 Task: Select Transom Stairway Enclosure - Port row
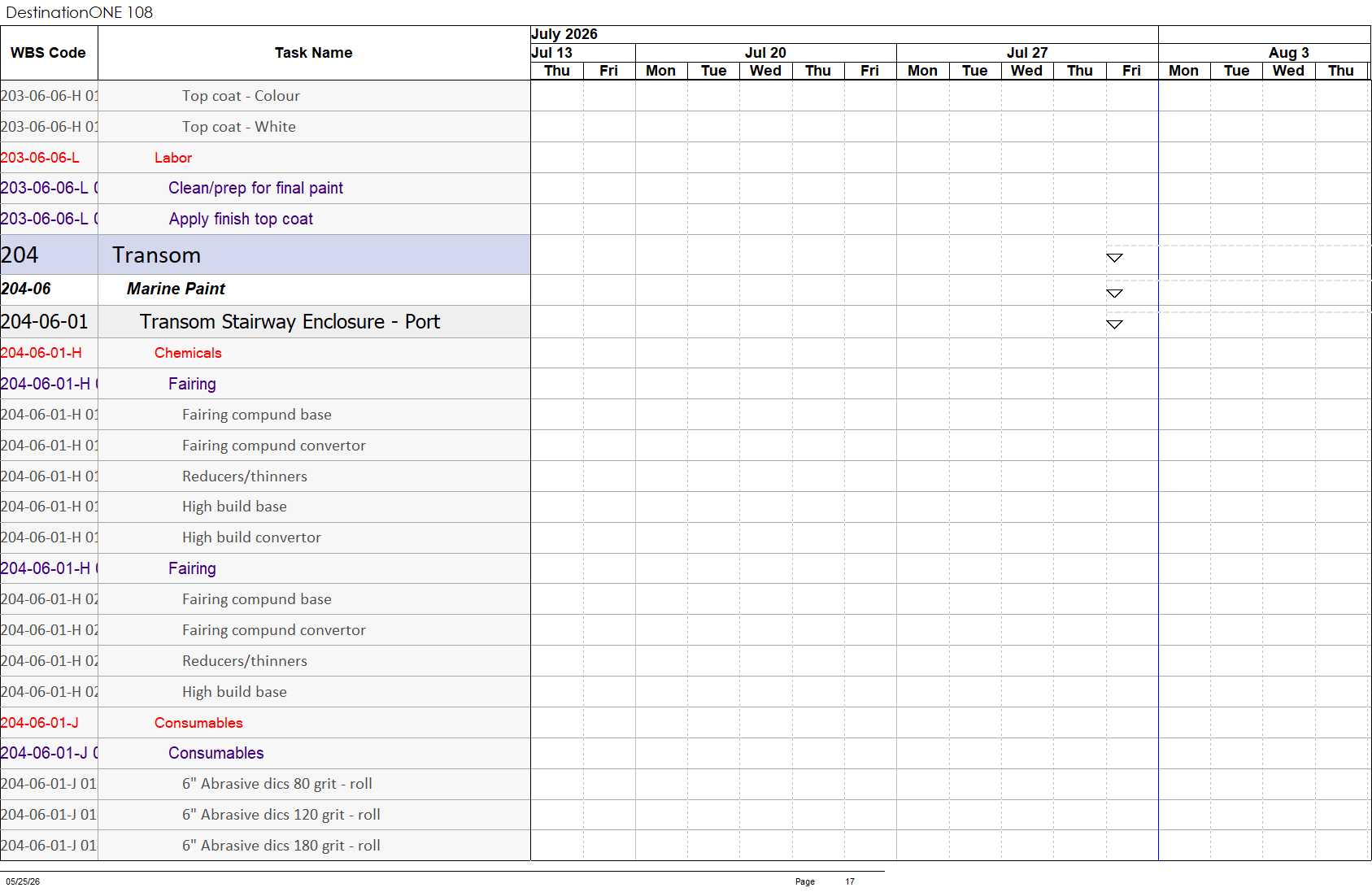[x=265, y=321]
